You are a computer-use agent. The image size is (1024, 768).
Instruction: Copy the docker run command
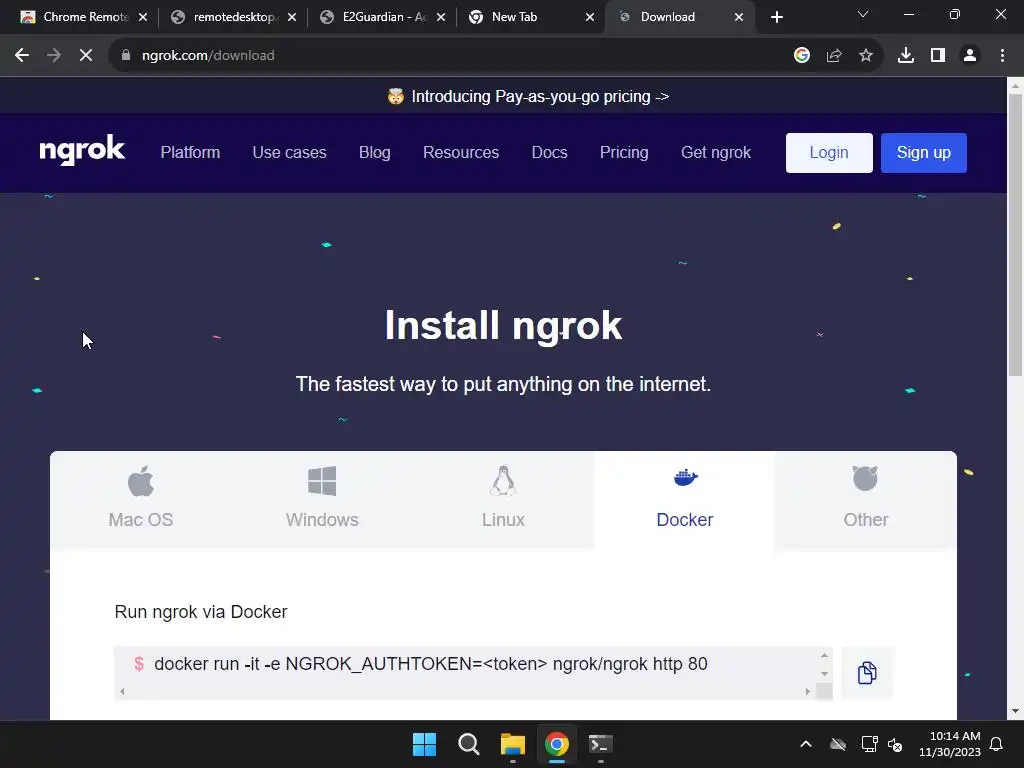point(867,673)
